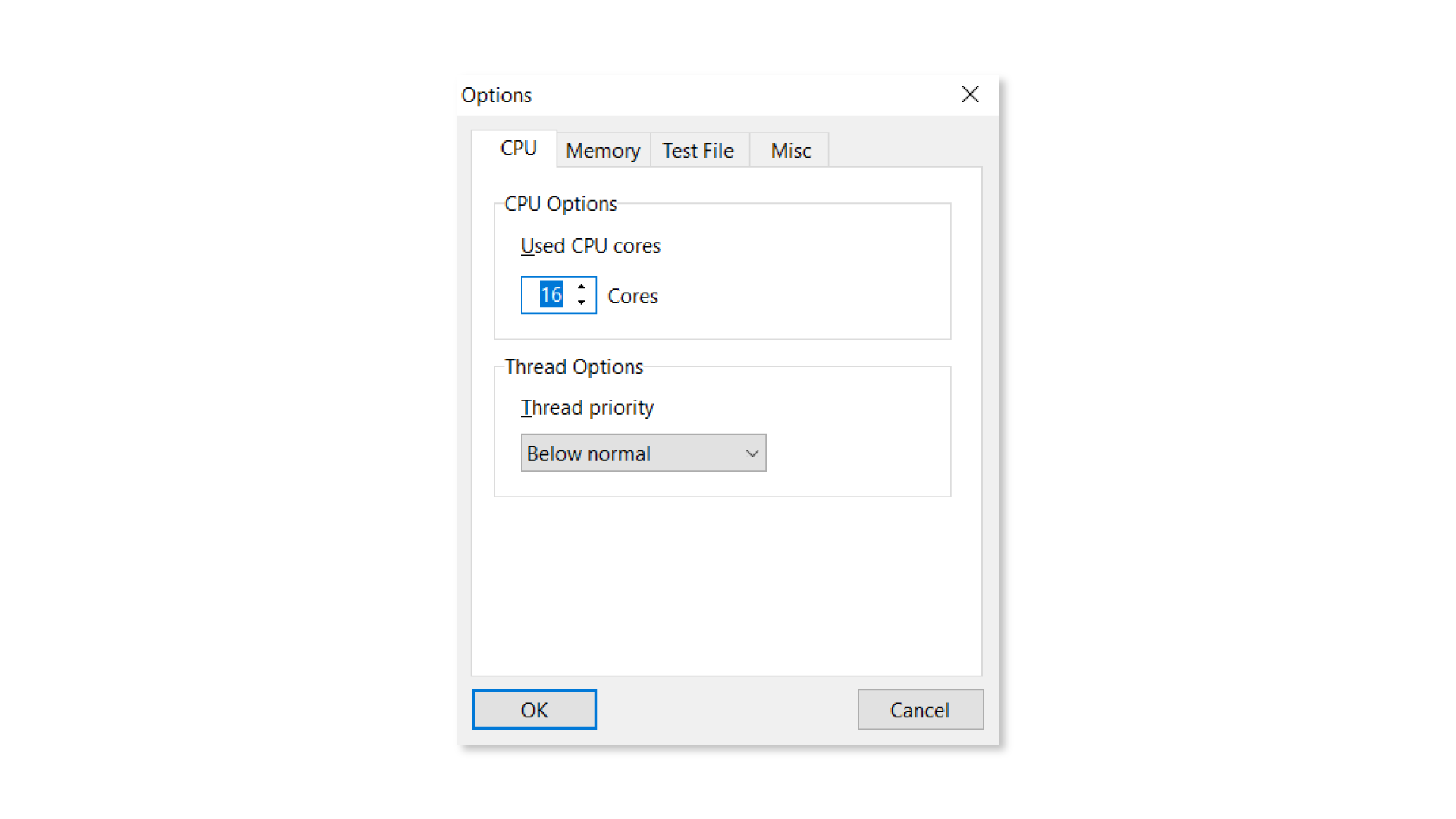
Task: Click the Cores unit label
Action: coord(632,297)
